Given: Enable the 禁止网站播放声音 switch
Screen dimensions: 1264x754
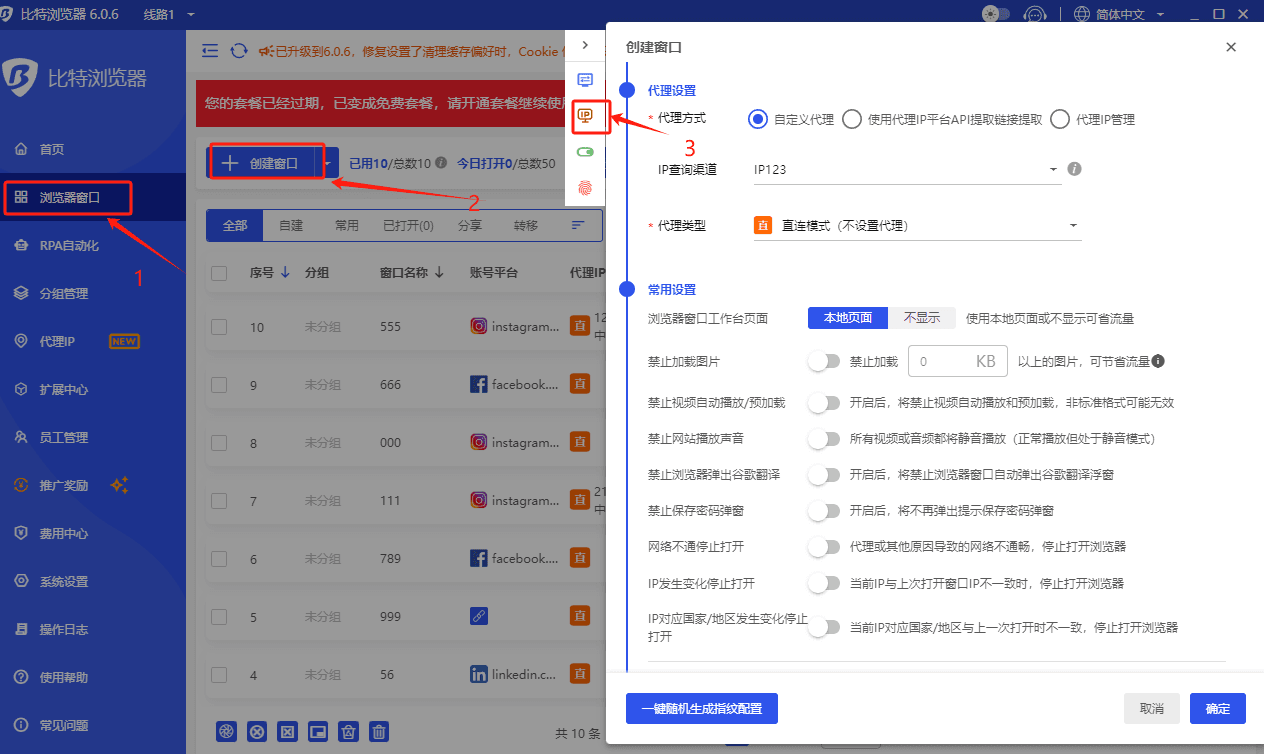Looking at the screenshot, I should (824, 439).
